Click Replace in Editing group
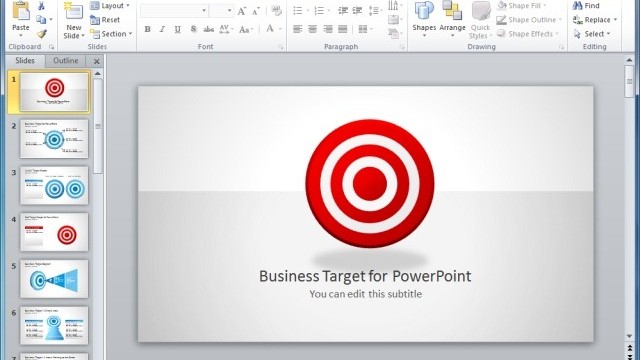Screen dimensions: 640x360 point(591,20)
